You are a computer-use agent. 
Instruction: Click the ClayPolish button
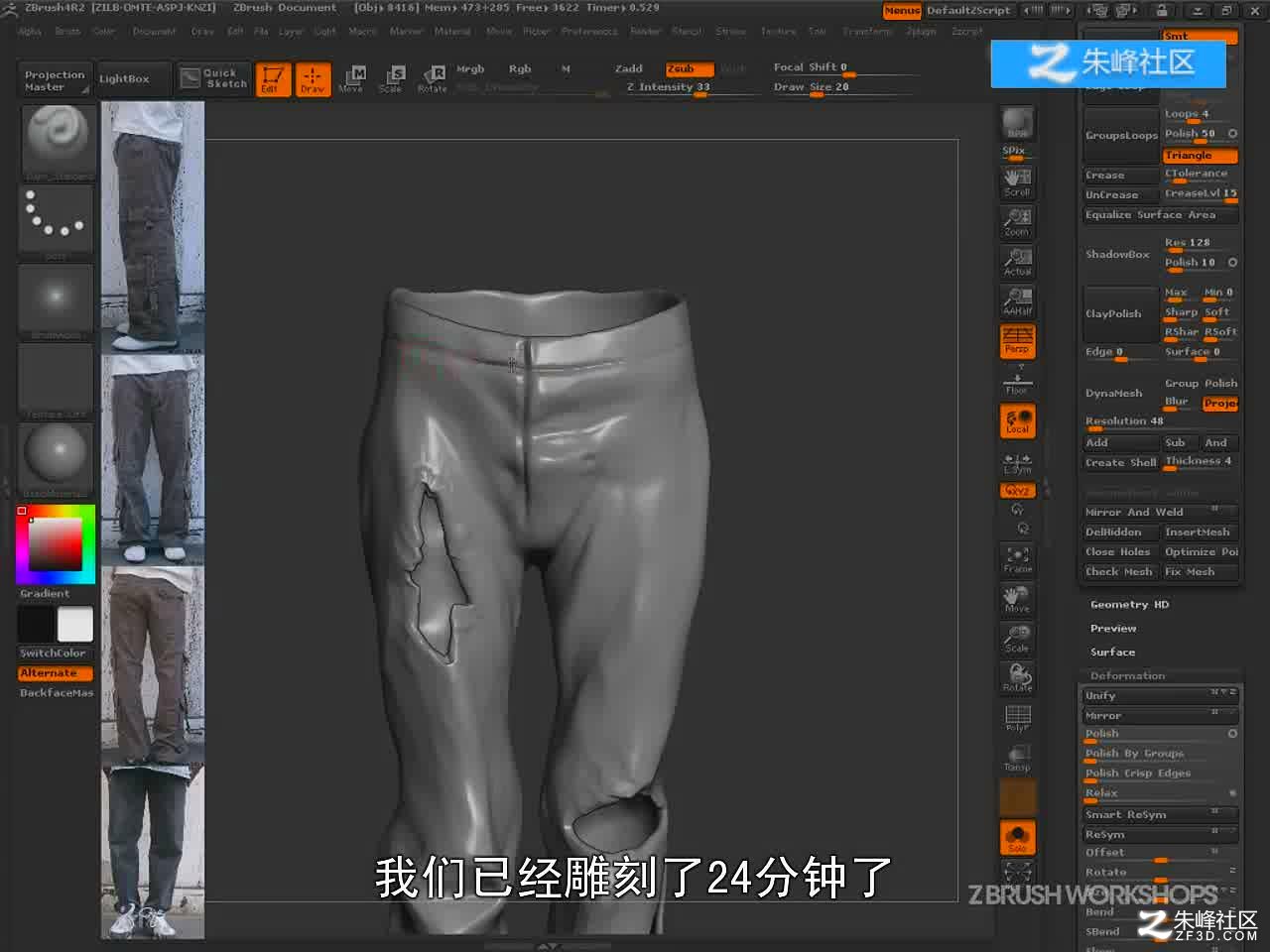click(x=1121, y=313)
